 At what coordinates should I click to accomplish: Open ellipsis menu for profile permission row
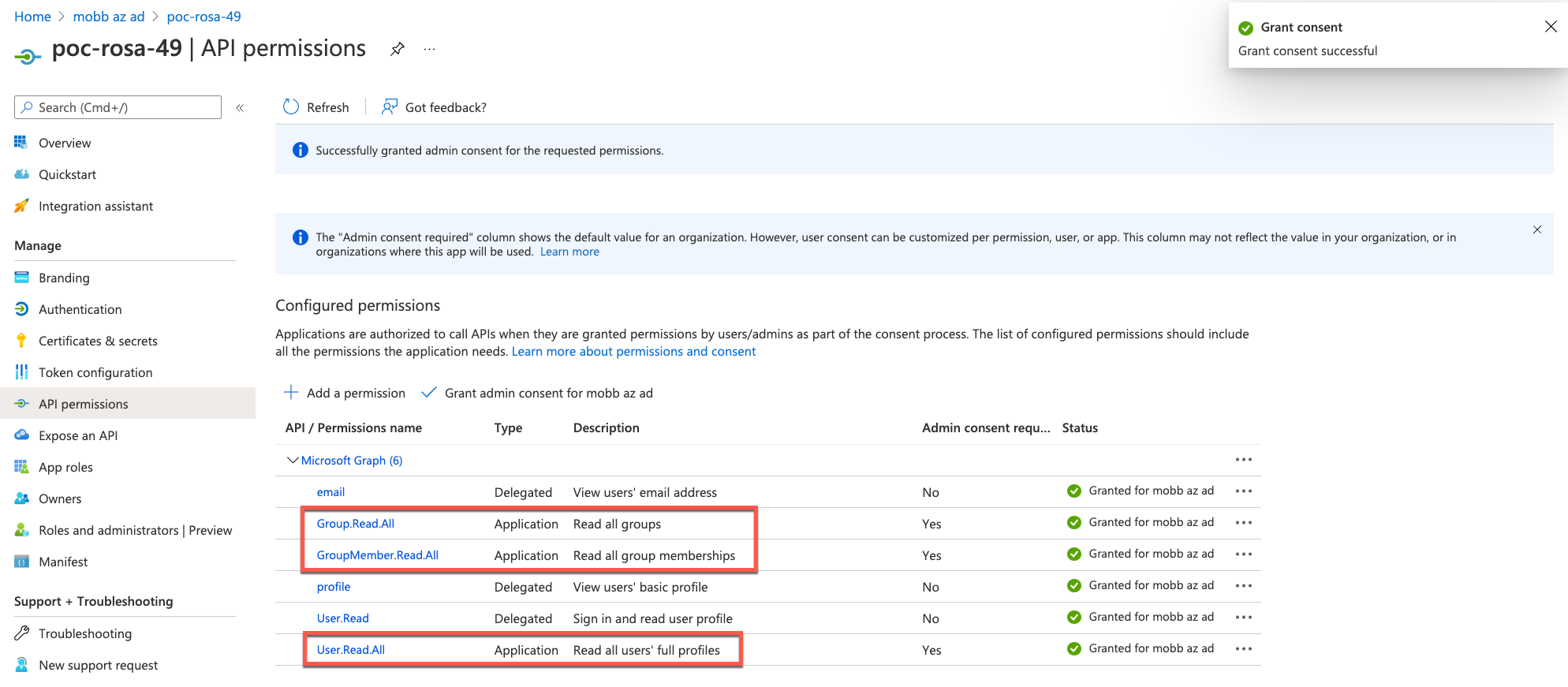(1244, 585)
